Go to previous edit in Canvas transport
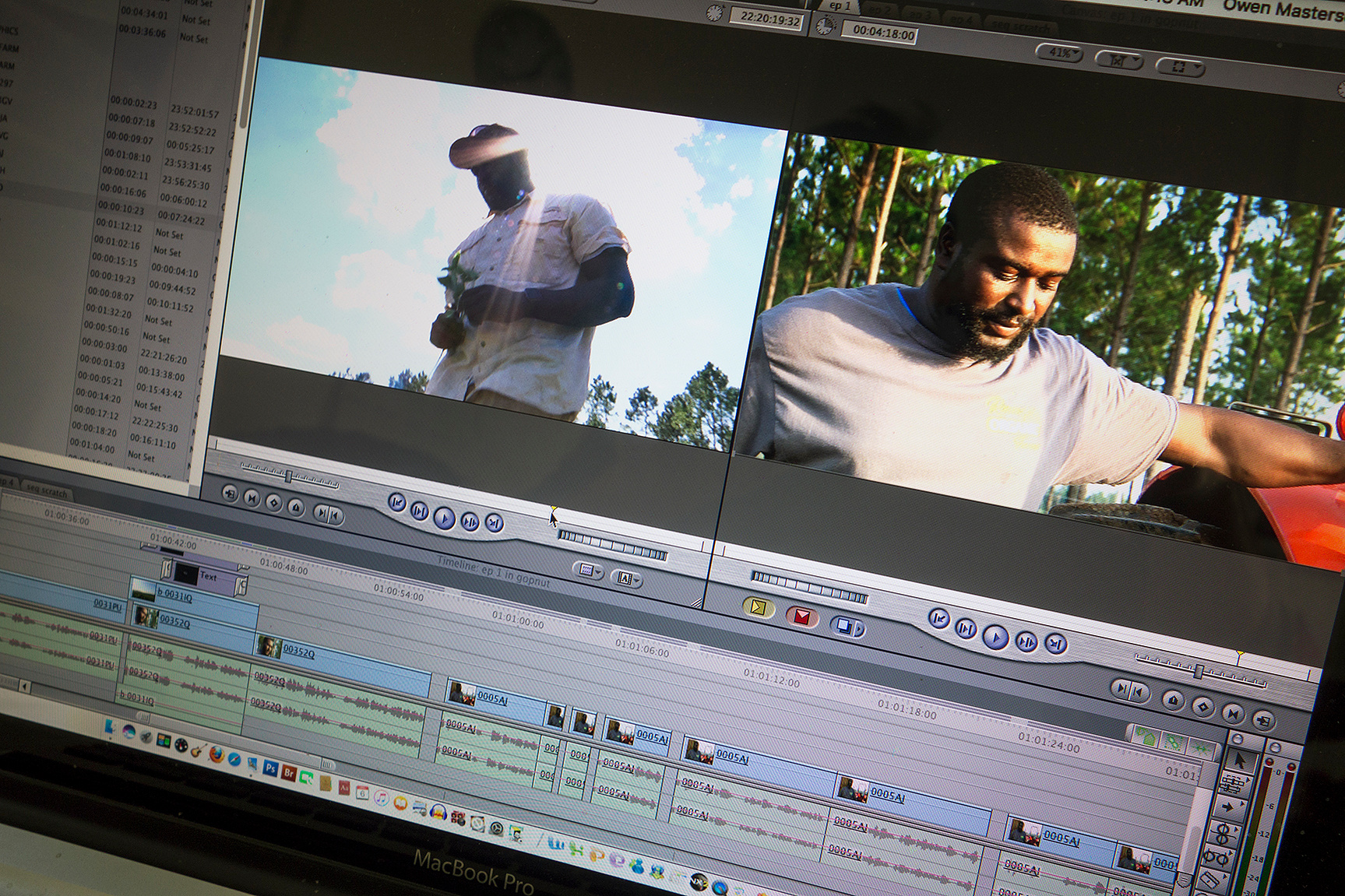1345x896 pixels. 940,619
